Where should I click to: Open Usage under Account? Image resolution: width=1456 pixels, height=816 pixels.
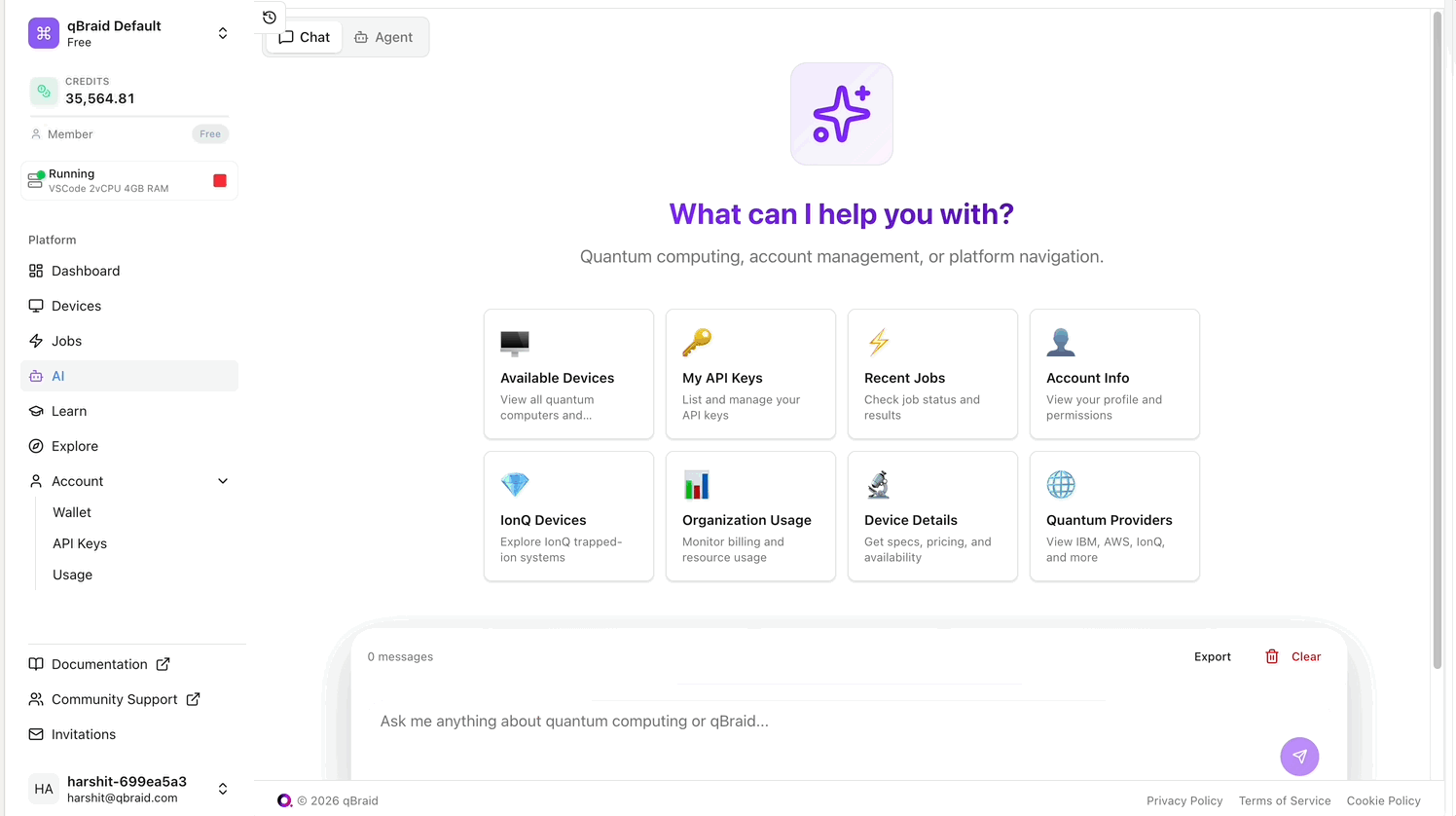[73, 575]
